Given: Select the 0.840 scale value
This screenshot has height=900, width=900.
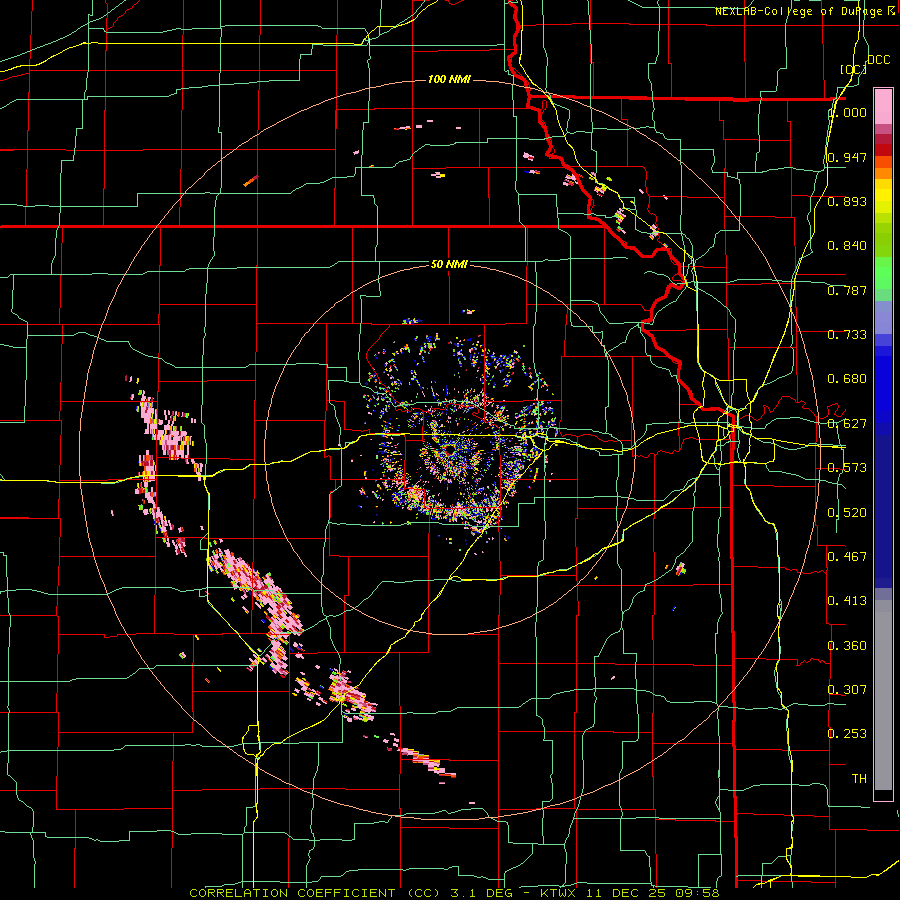Looking at the screenshot, I should [x=847, y=246].
